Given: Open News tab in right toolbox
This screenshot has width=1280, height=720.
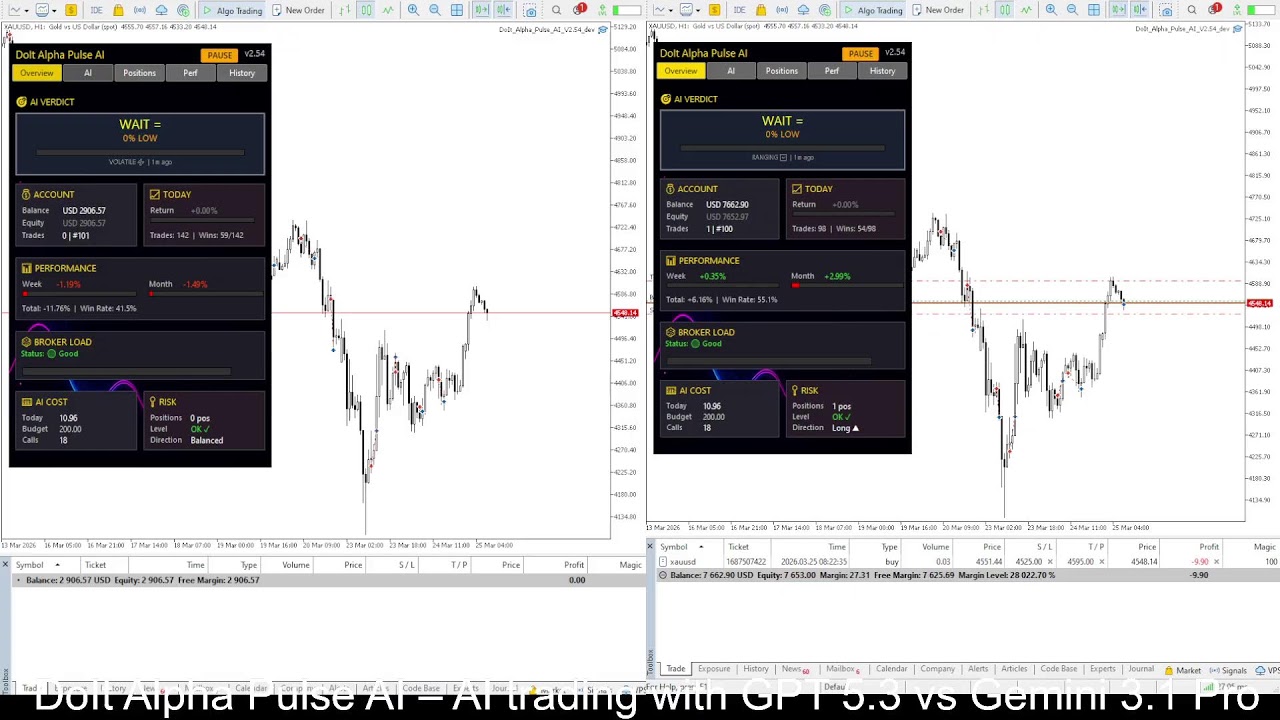Looking at the screenshot, I should [795, 669].
